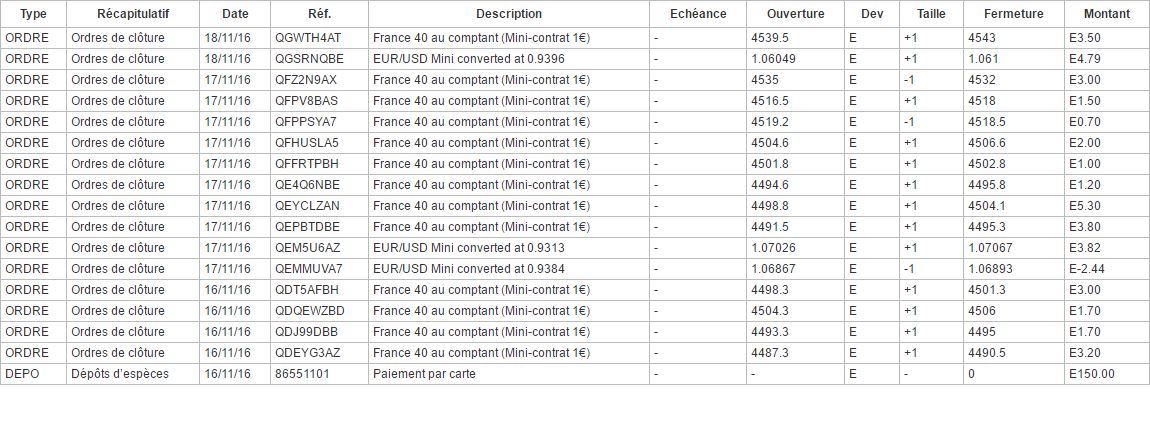Click the Ouverture column header
1150x421 pixels.
pyautogui.click(x=795, y=14)
